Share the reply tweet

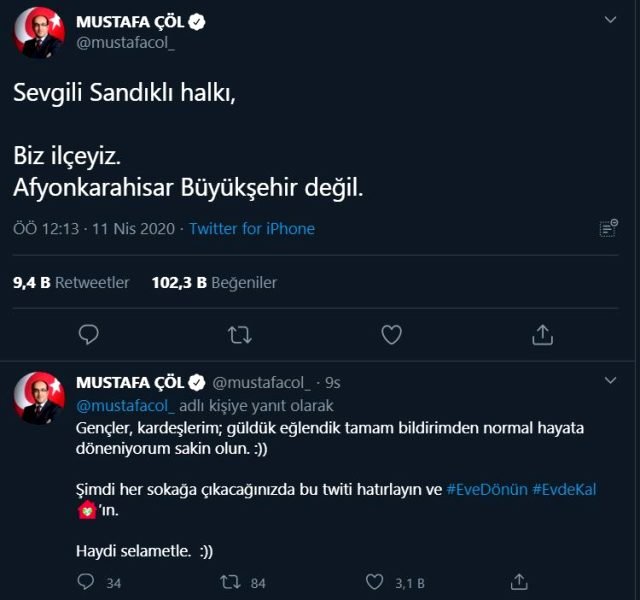(519, 581)
